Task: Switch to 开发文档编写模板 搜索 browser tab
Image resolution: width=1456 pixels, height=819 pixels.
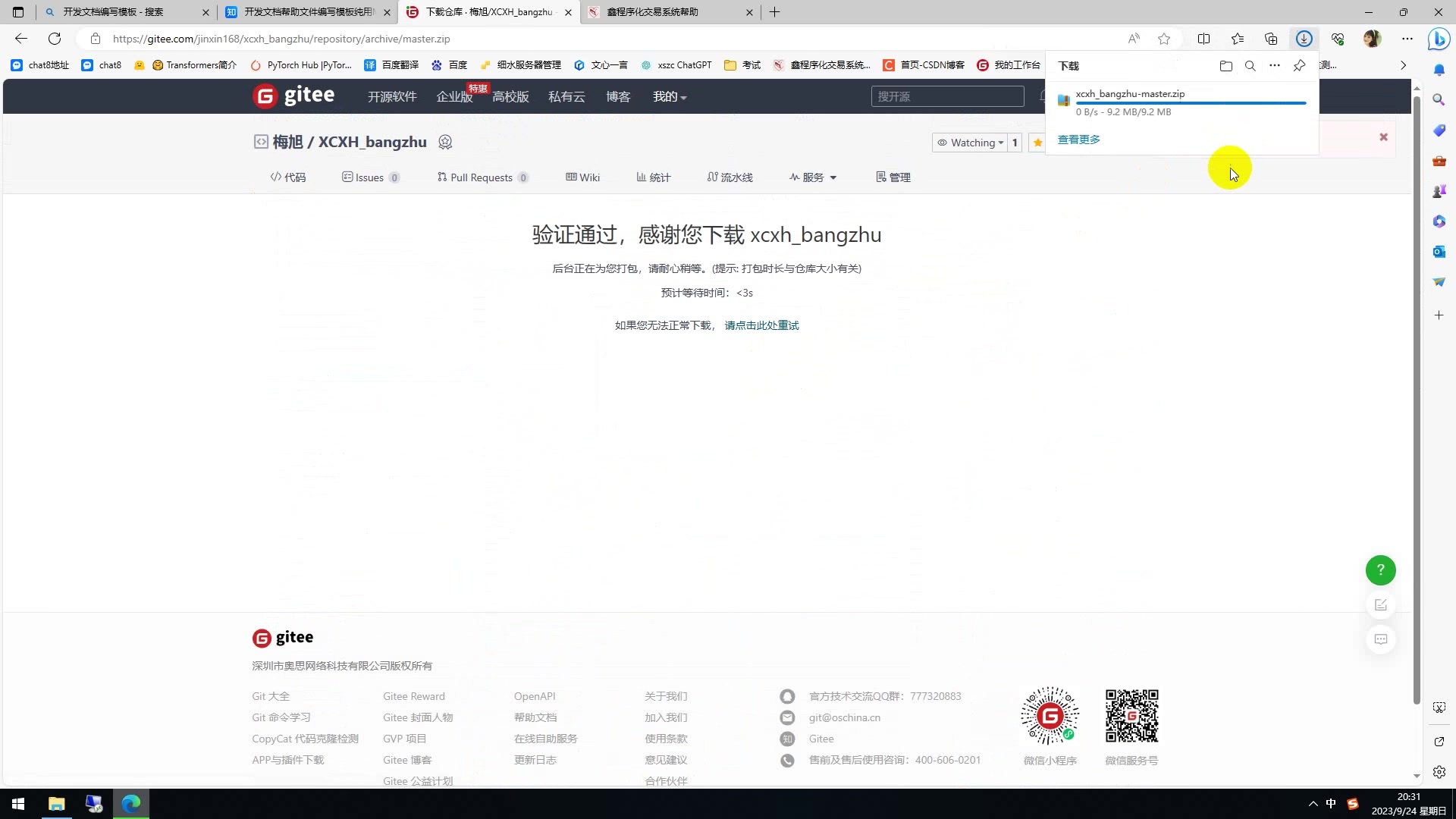Action: (126, 12)
